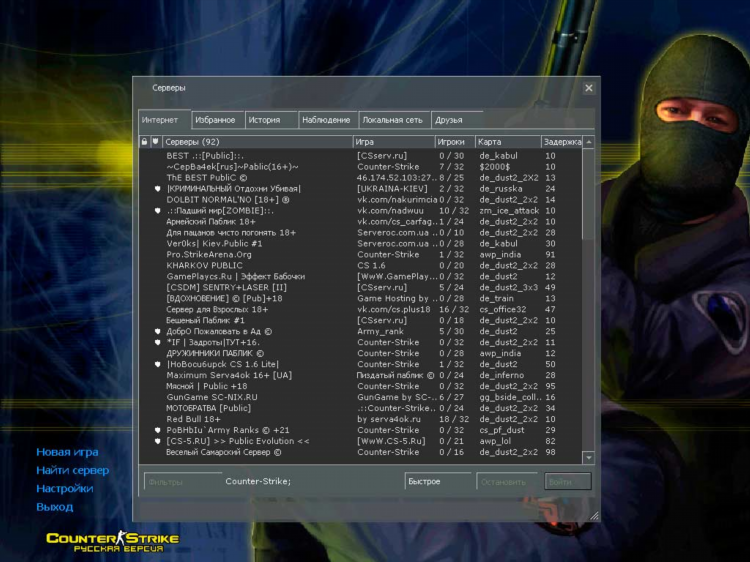
Task: Click shield icon beside |КРИМИНАЛЬНЫЙ Отдохни Убивая|
Action: pos(157,189)
